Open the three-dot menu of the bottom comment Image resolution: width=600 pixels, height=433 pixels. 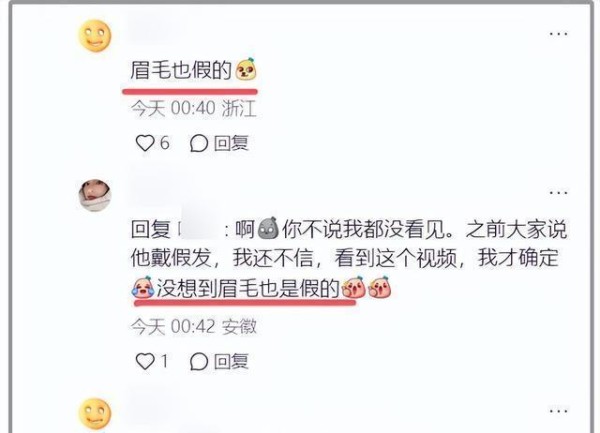(x=558, y=411)
